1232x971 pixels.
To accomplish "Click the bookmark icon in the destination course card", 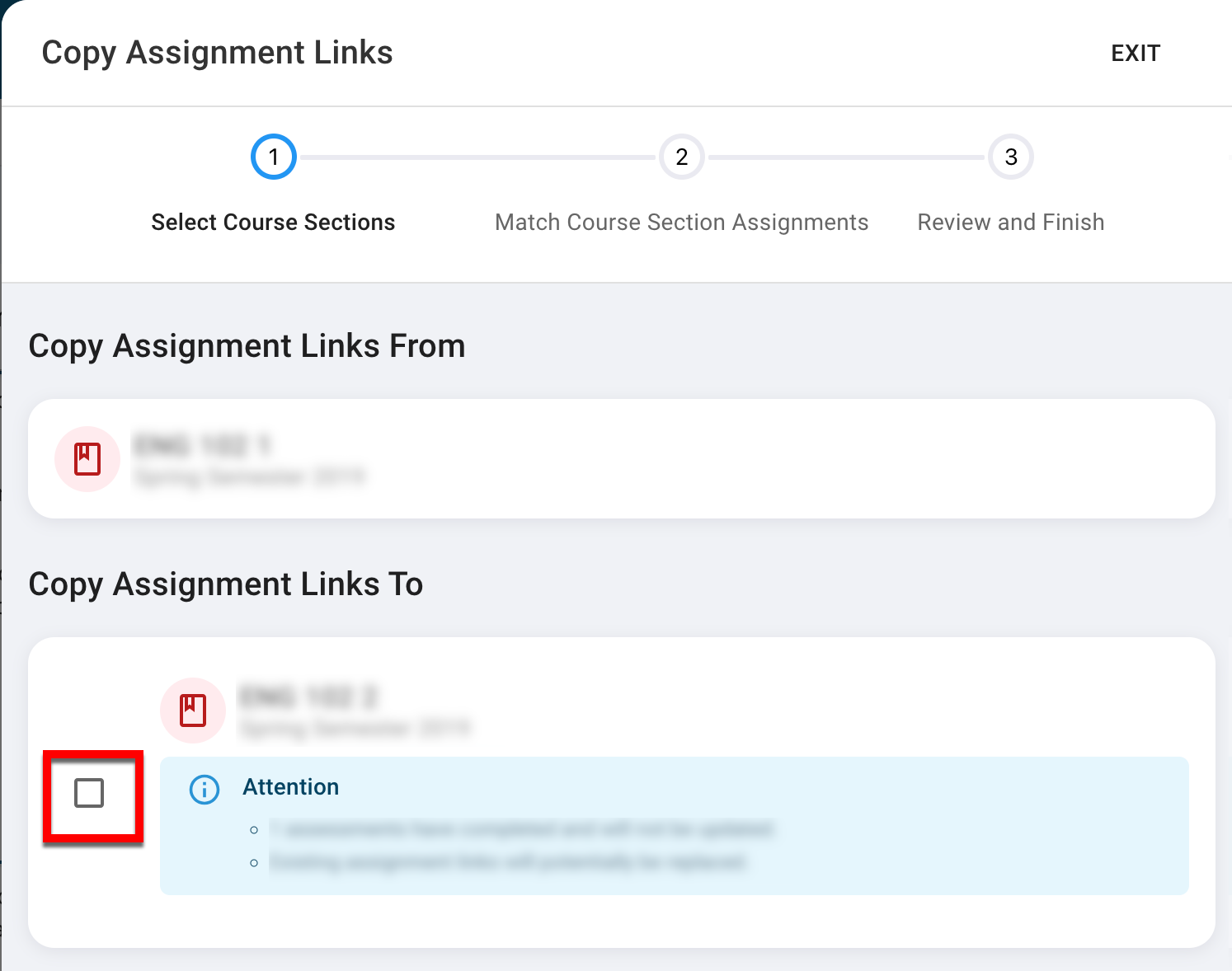I will tap(193, 711).
